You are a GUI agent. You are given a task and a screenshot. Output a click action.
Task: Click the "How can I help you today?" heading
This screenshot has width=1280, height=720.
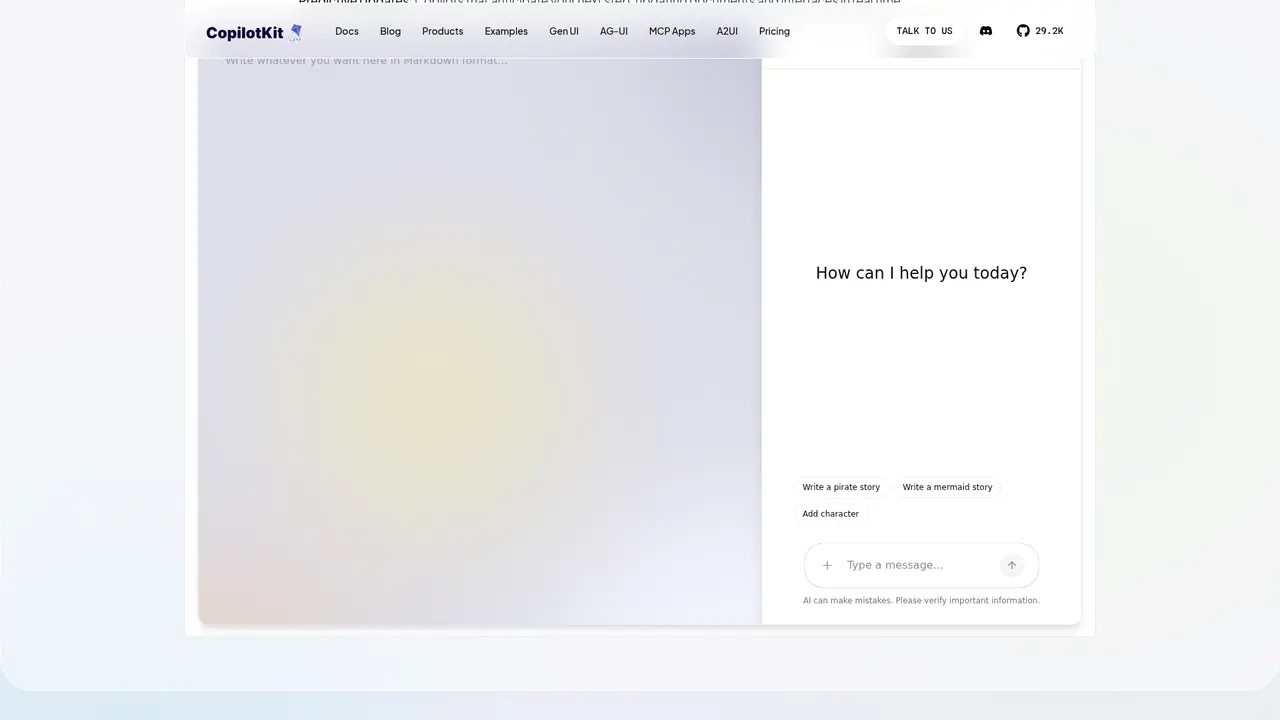pos(921,273)
